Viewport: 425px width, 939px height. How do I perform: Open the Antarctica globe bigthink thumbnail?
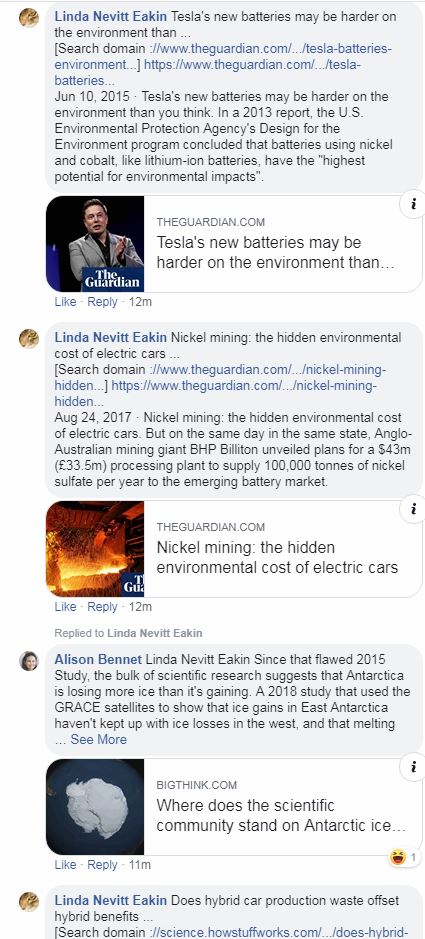(95, 807)
